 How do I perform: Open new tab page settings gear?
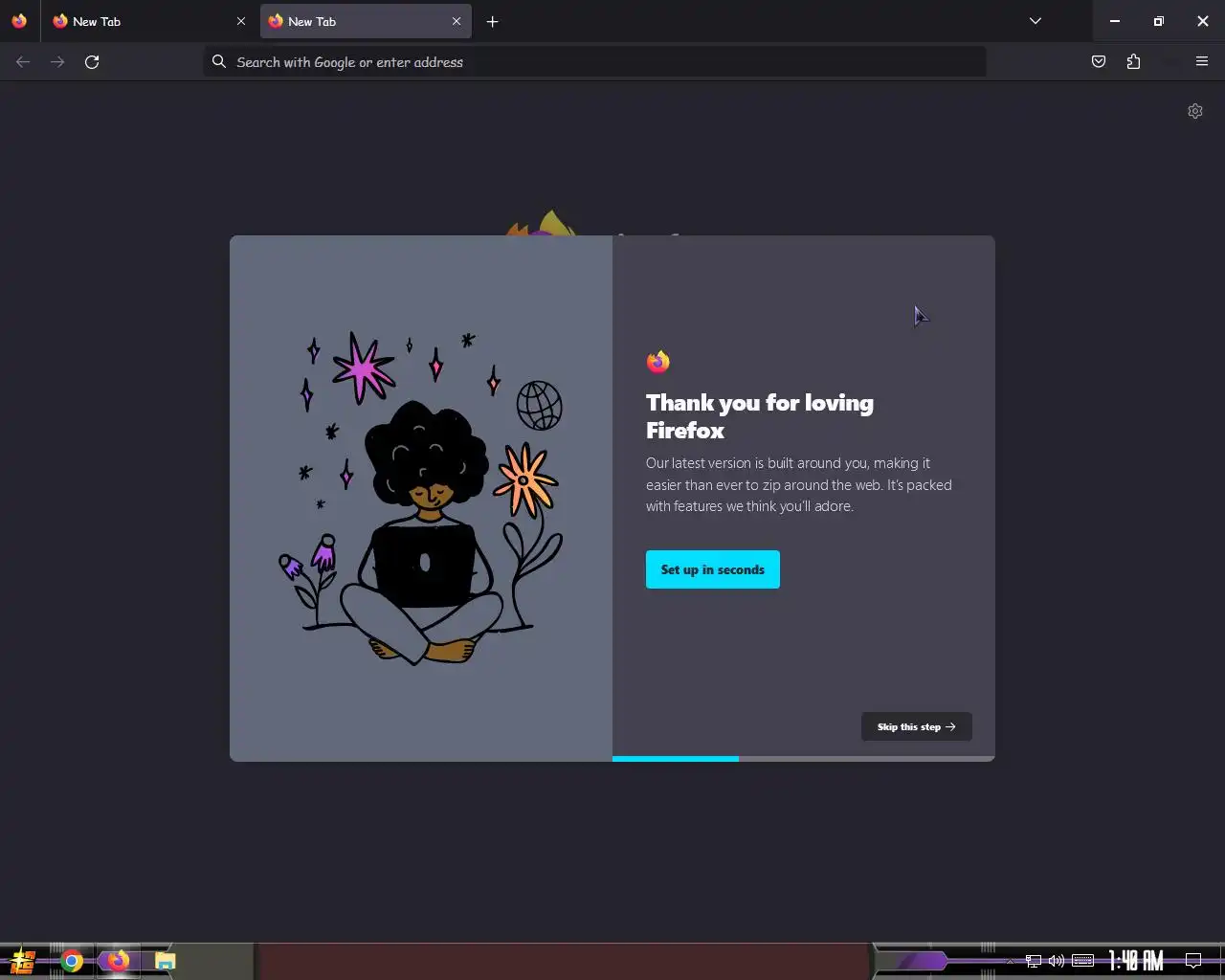pos(1195,111)
